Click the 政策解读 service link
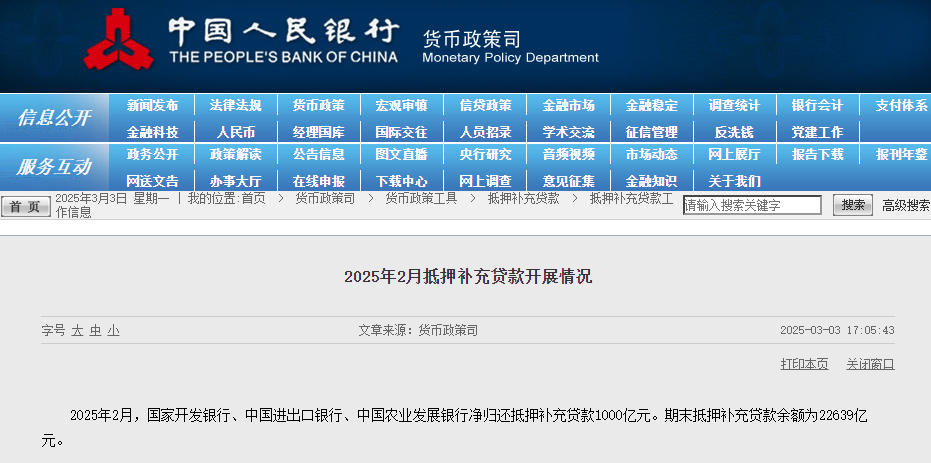Screen dimensions: 931x463 tap(235, 154)
